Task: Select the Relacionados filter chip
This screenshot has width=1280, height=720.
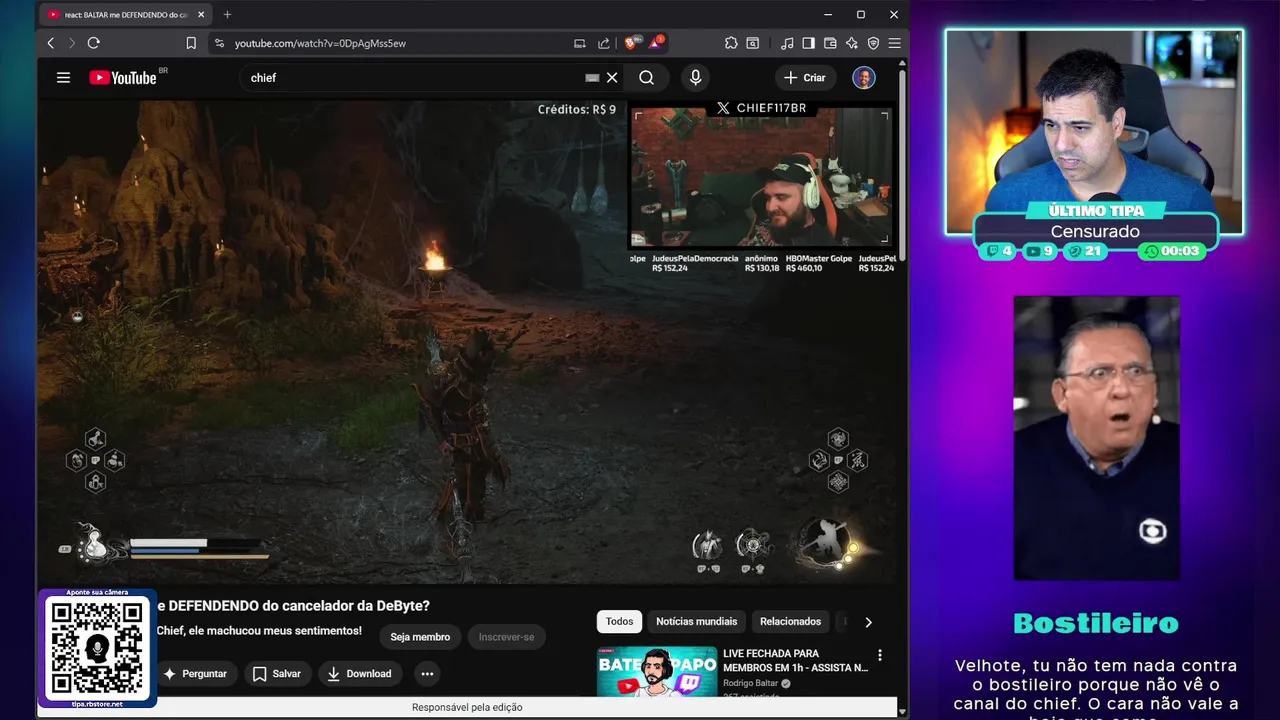Action: tap(790, 621)
